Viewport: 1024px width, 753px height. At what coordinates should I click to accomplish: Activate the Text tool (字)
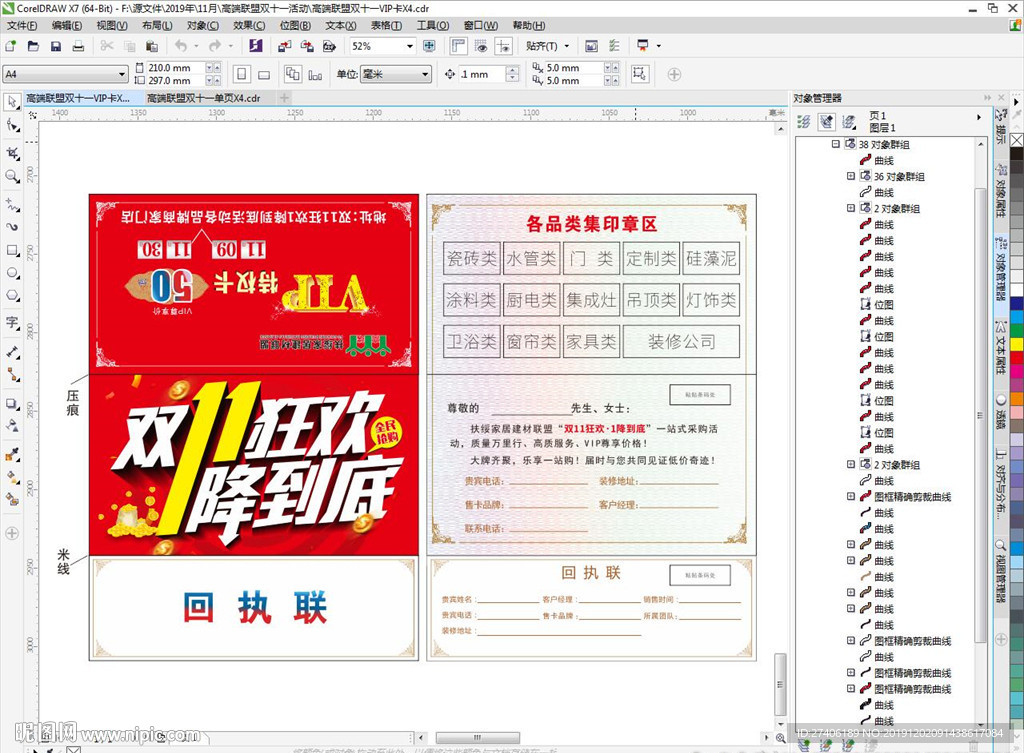pyautogui.click(x=12, y=322)
